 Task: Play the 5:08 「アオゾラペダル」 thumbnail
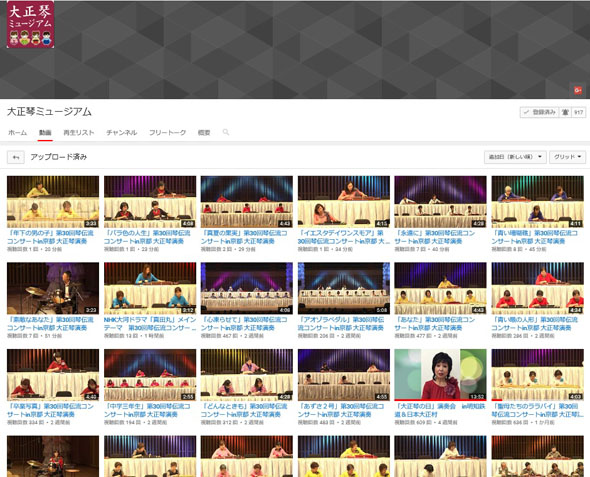coord(344,288)
